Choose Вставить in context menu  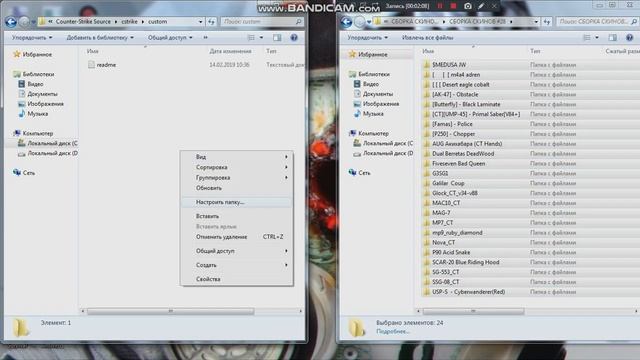tap(237, 216)
